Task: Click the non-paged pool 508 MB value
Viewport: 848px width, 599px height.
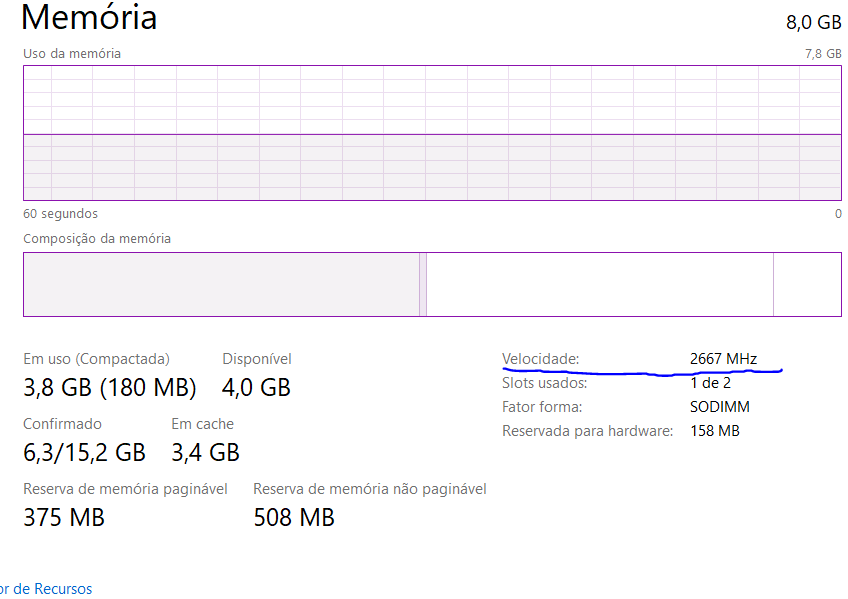Action: [x=294, y=517]
